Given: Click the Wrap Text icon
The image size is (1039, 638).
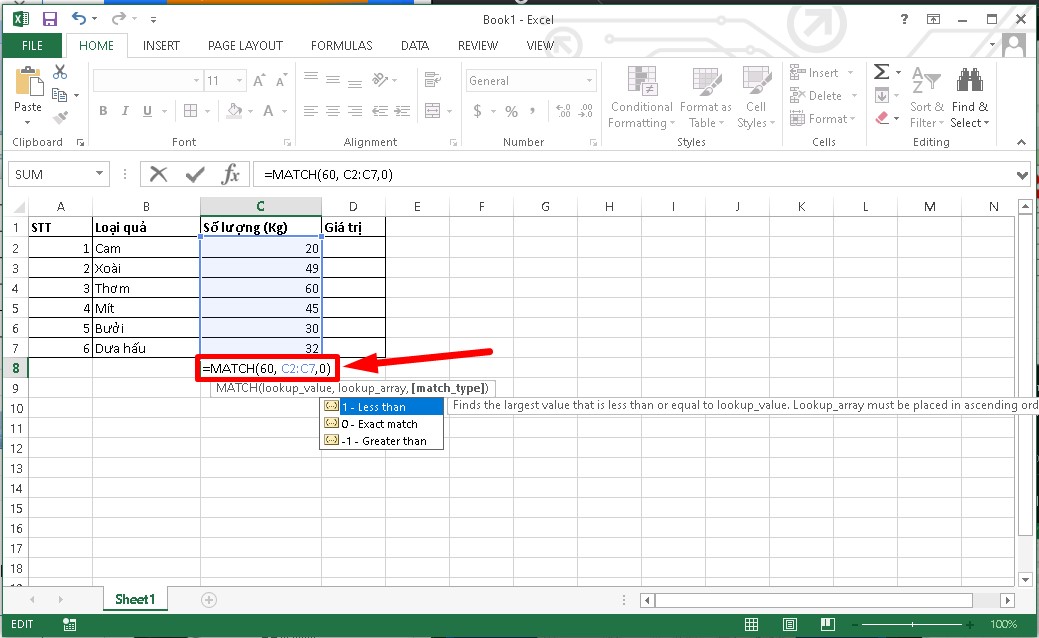Looking at the screenshot, I should coord(433,80).
